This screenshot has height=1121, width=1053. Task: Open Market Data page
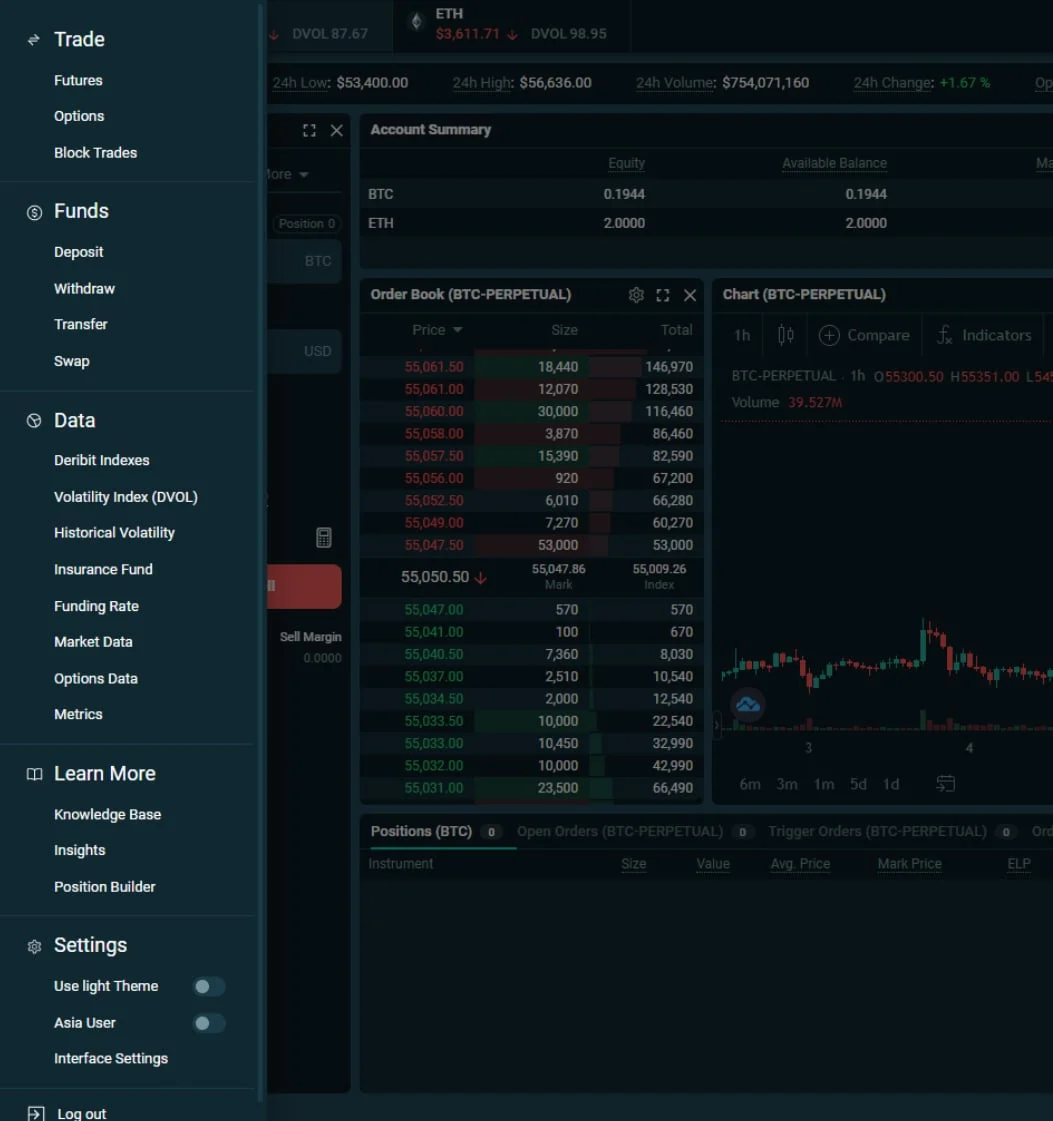click(x=93, y=642)
